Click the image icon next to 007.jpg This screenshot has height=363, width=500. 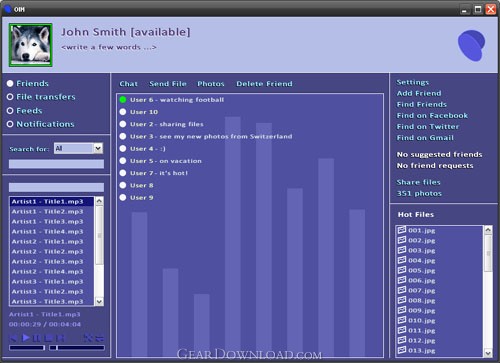click(402, 290)
